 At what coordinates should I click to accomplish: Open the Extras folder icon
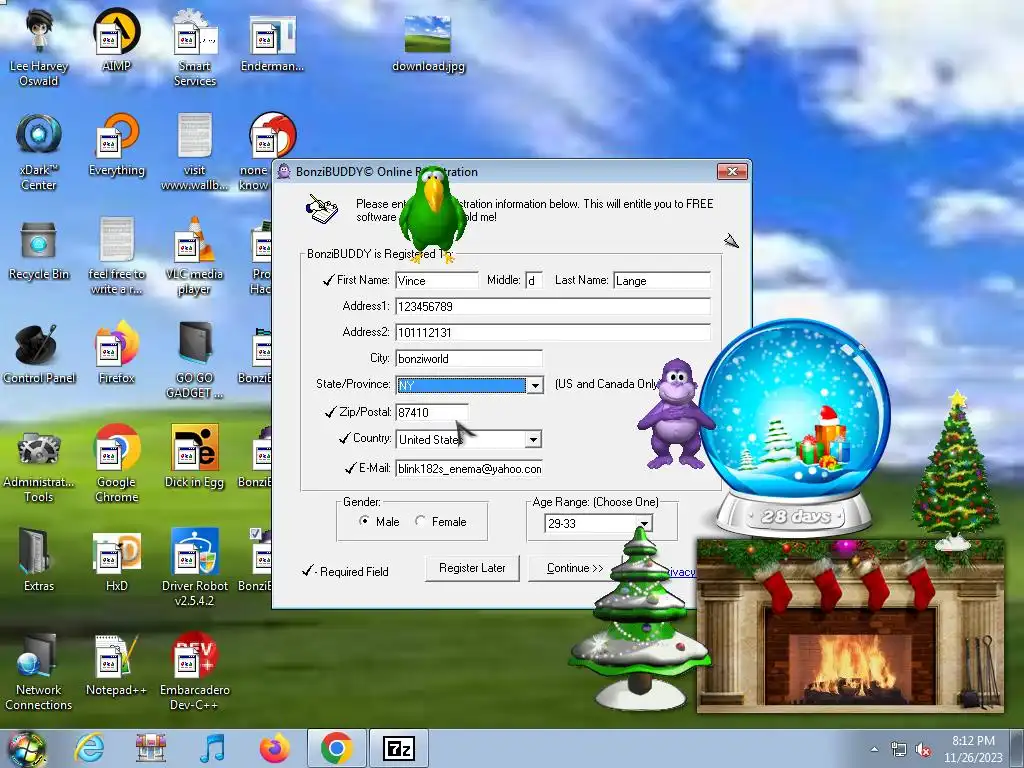pyautogui.click(x=39, y=560)
